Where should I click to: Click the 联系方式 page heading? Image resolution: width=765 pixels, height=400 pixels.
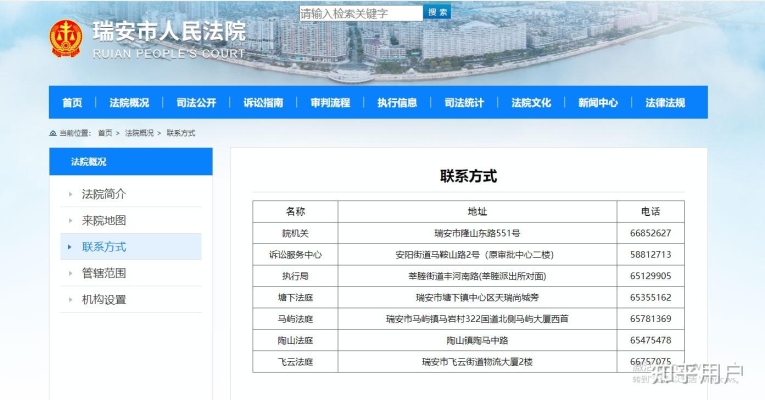[468, 176]
